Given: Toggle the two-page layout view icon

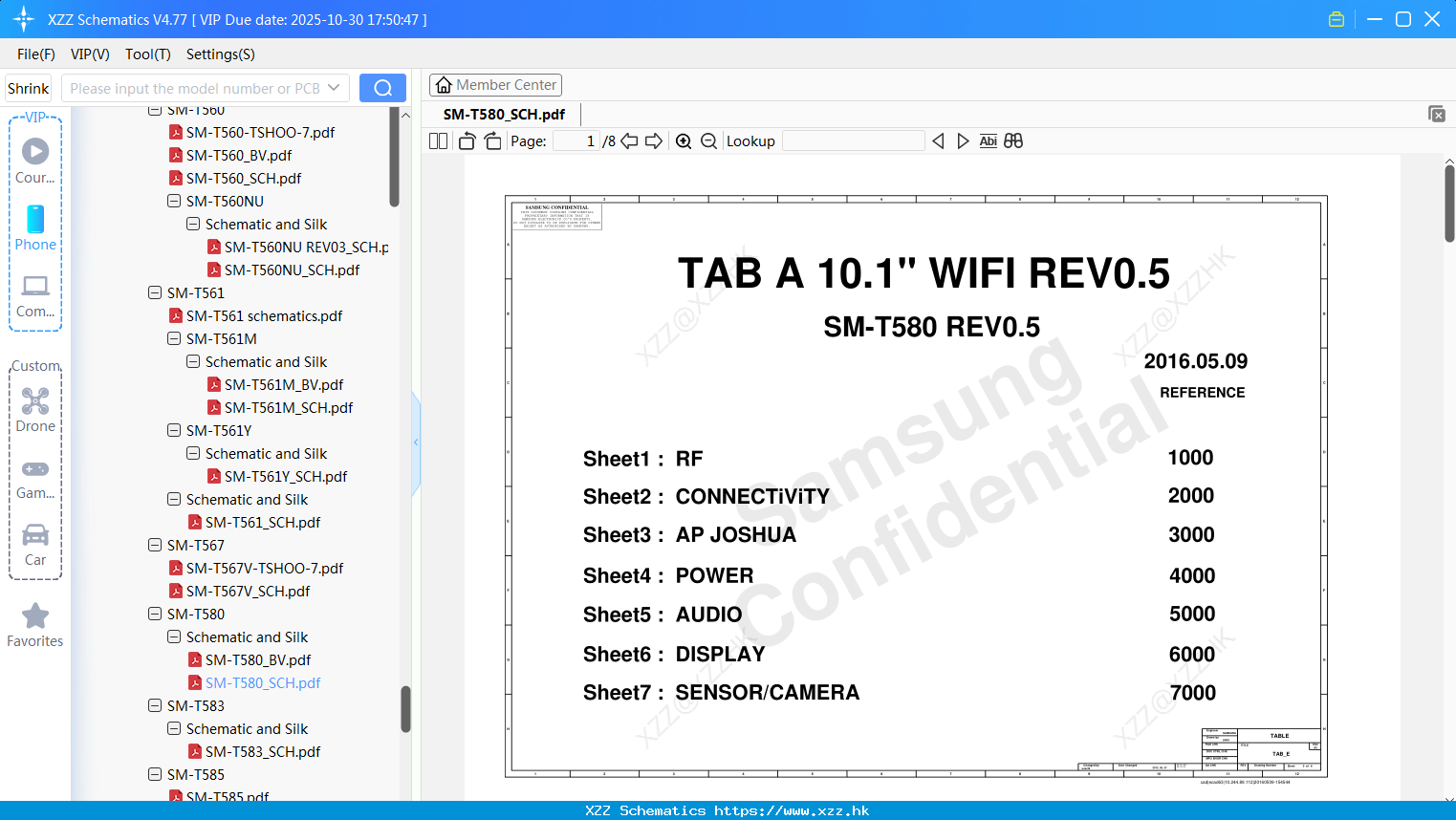Looking at the screenshot, I should (x=439, y=140).
